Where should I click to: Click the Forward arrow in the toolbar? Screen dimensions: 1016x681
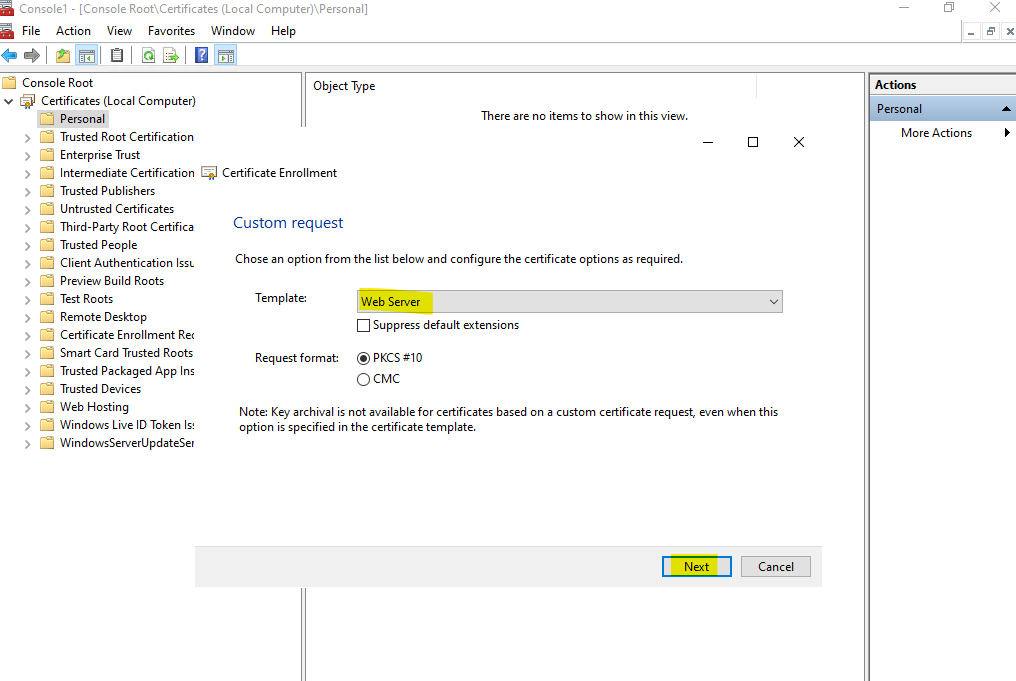tap(32, 56)
